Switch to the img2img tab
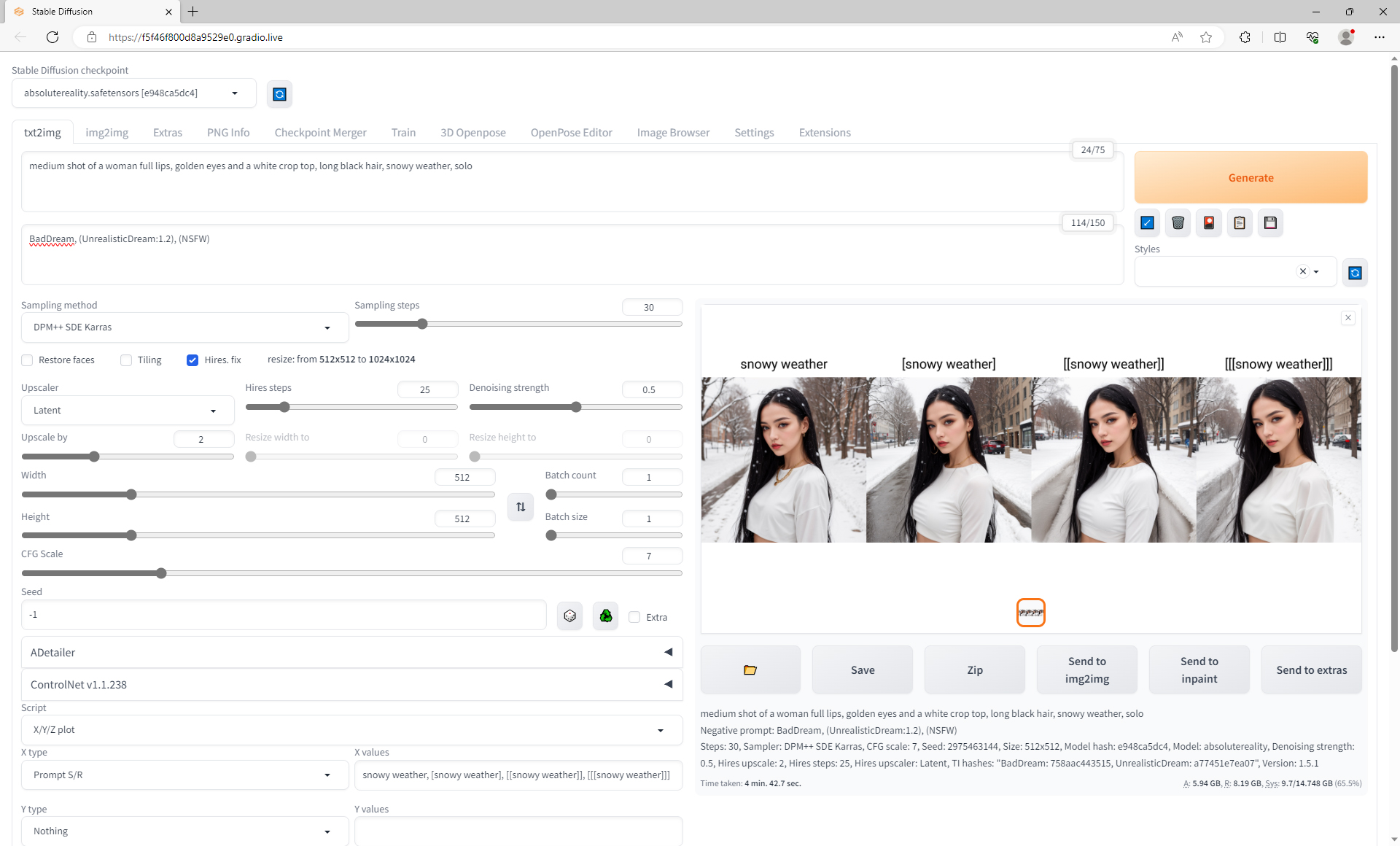 tap(106, 133)
